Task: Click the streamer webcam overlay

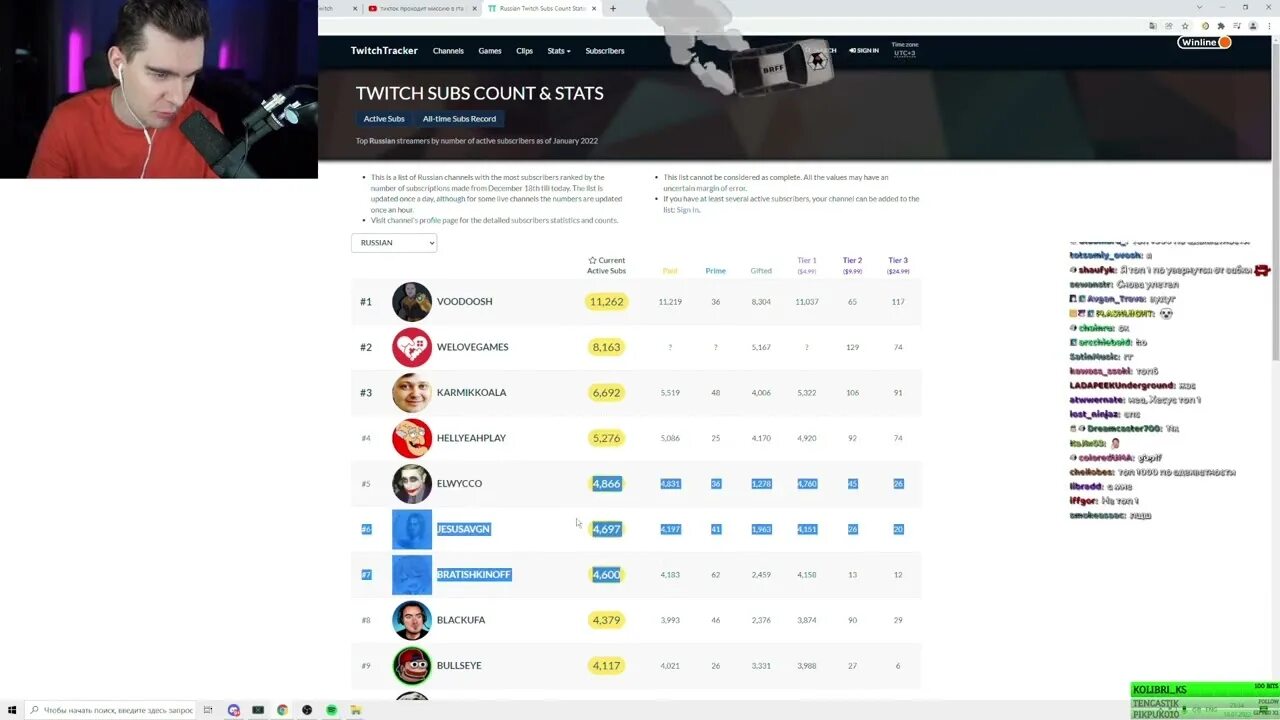Action: 159,89
